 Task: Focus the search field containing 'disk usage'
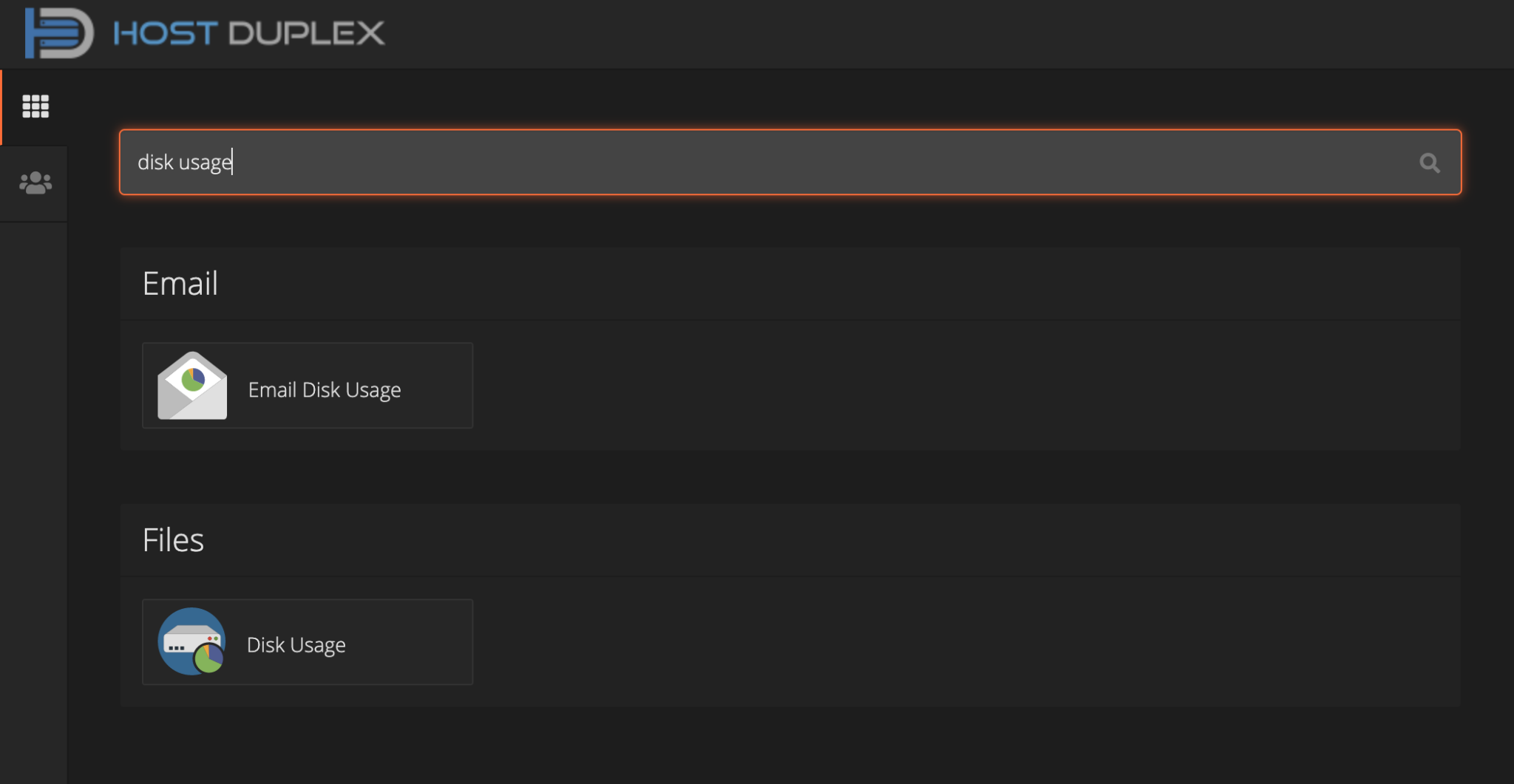click(790, 162)
